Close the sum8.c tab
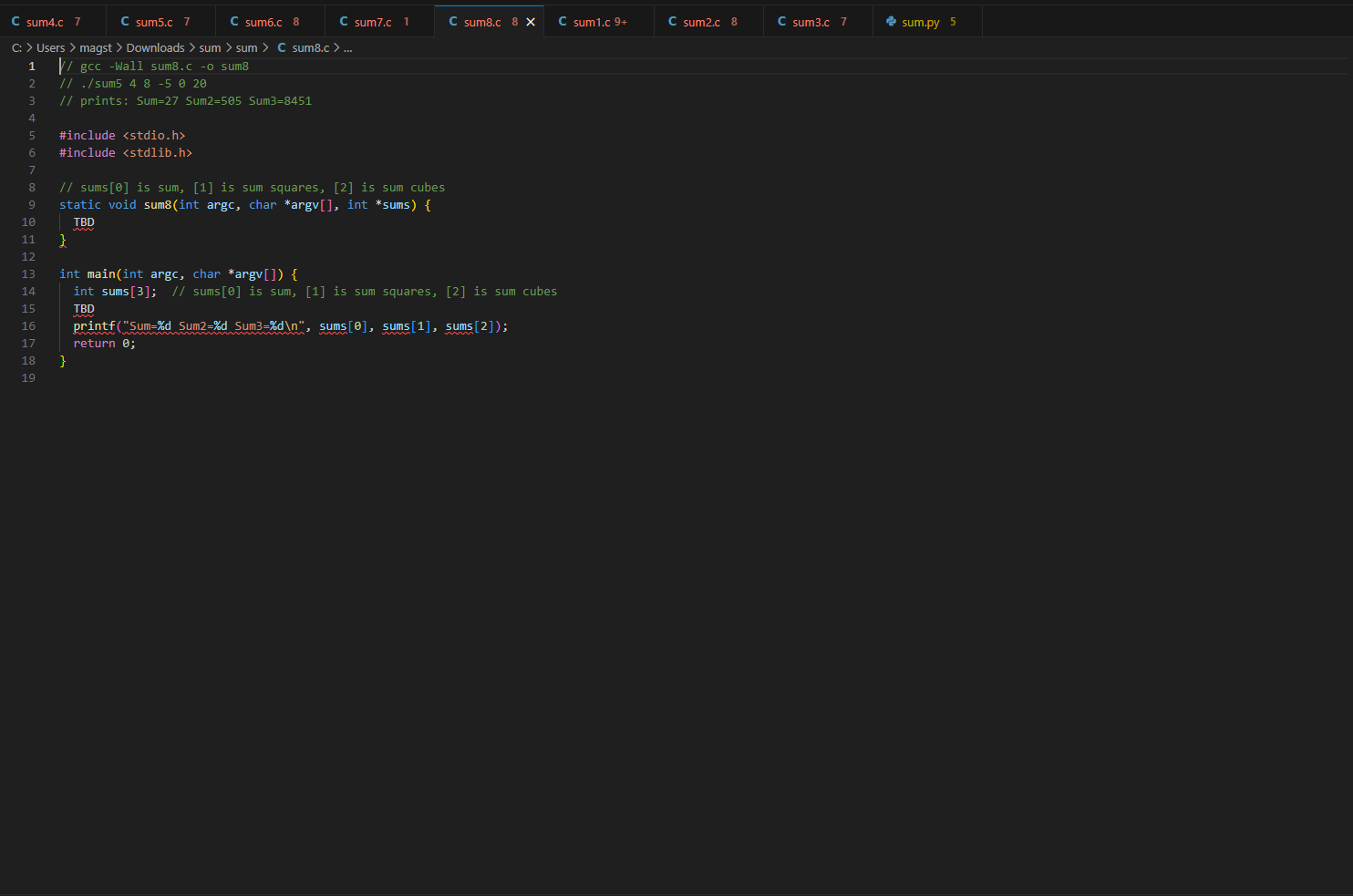 531,22
